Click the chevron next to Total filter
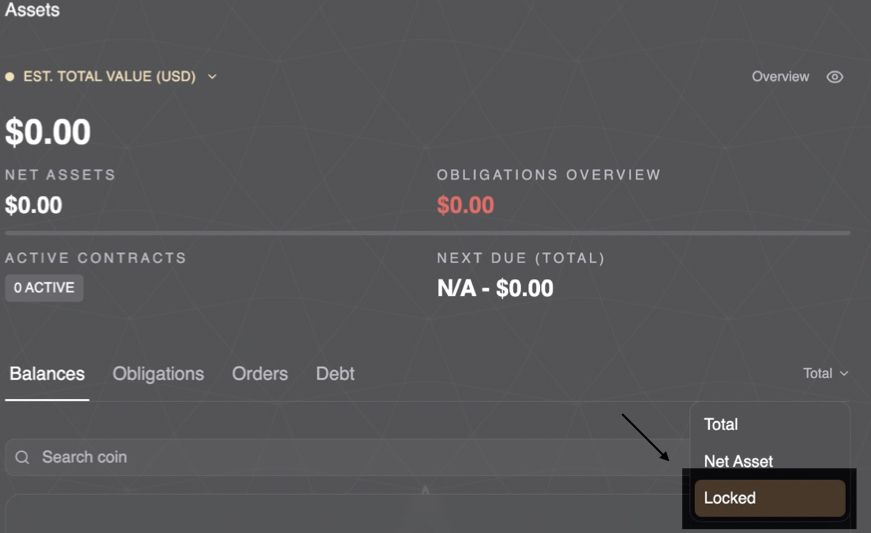 [844, 374]
